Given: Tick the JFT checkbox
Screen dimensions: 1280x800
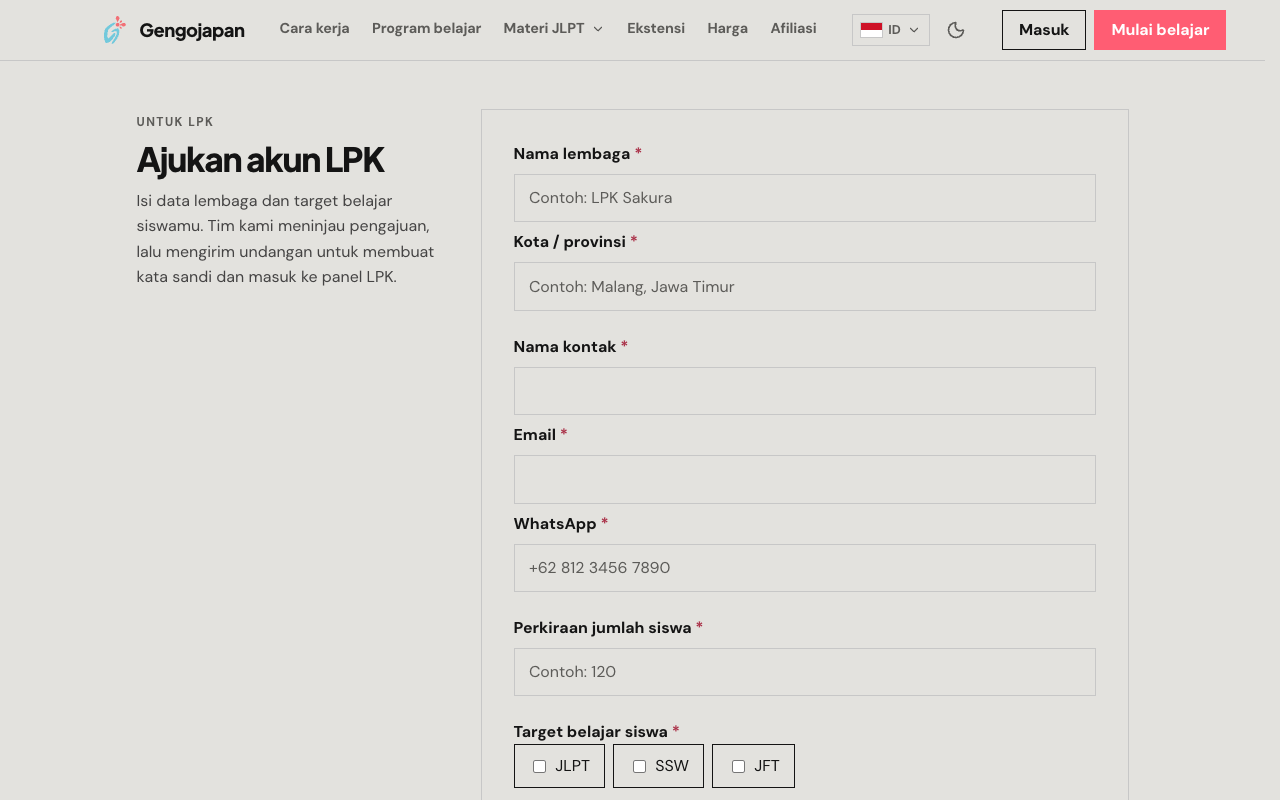Looking at the screenshot, I should coord(738,766).
